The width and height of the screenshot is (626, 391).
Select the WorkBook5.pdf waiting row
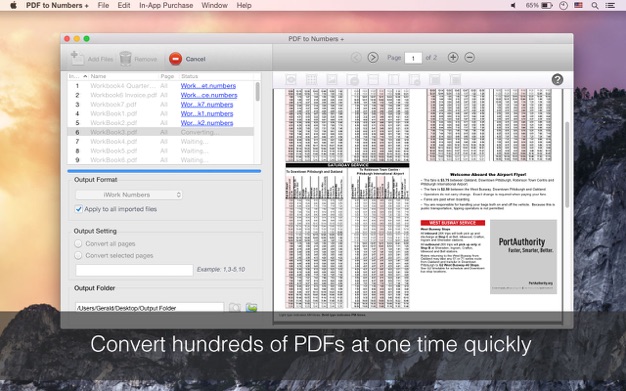click(x=160, y=151)
